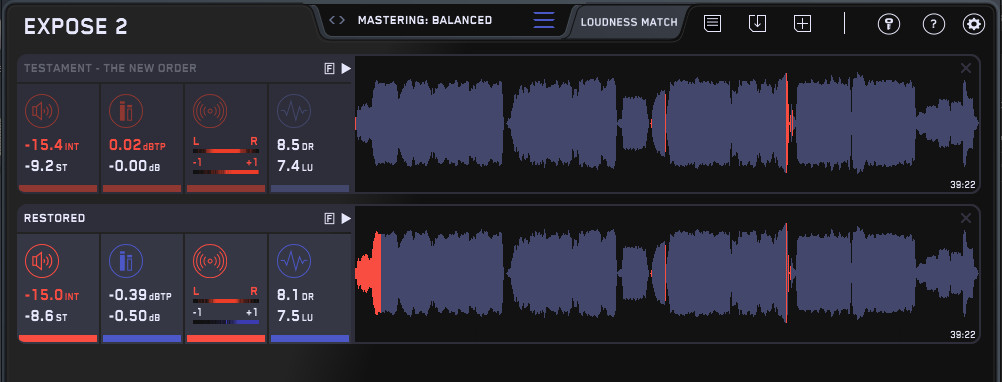This screenshot has width=1002, height=382.
Task: Click the Testament track waveform display
Action: click(x=667, y=124)
